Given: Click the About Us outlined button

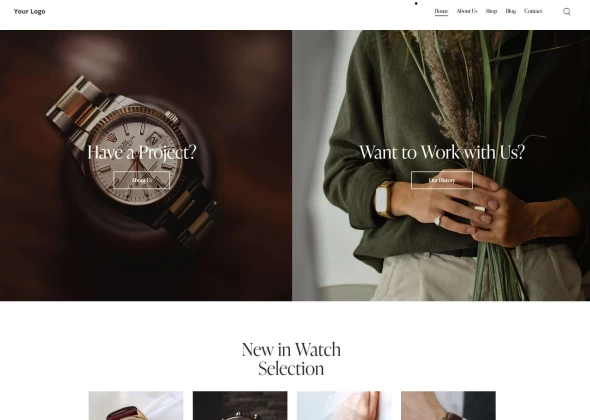Looking at the screenshot, I should (141, 180).
